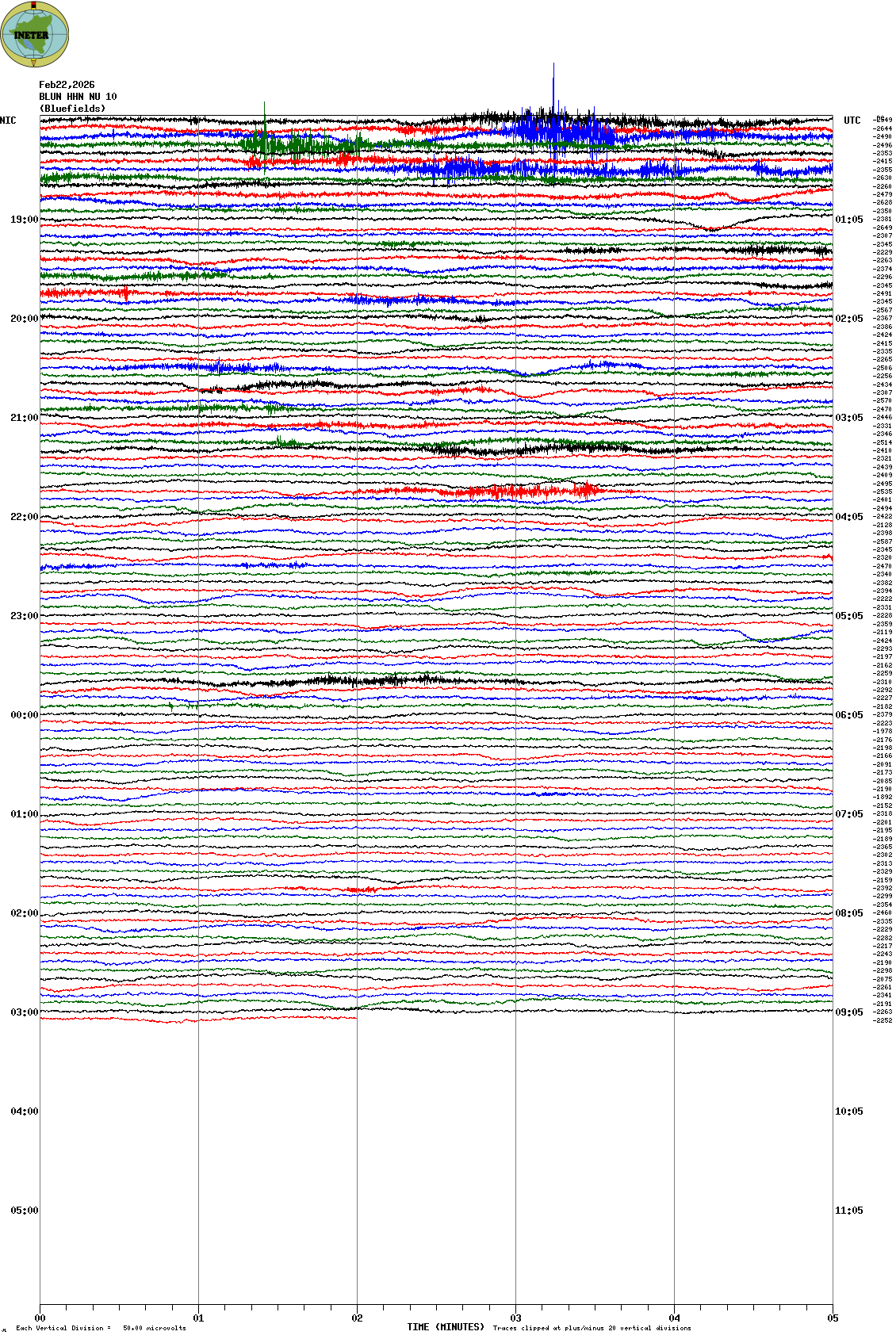The width and height of the screenshot is (896, 1339).
Task: Click the 02 minute tick label on axis
Action: click(357, 1318)
